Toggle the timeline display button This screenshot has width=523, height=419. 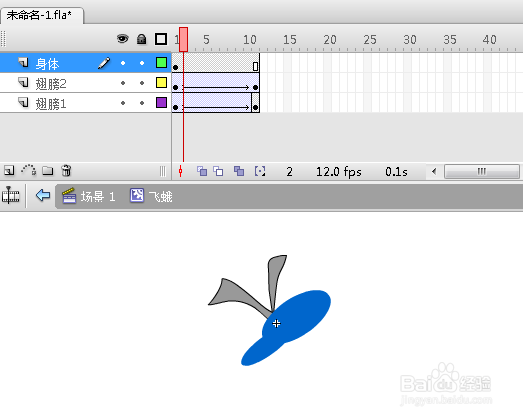[x=11, y=195]
